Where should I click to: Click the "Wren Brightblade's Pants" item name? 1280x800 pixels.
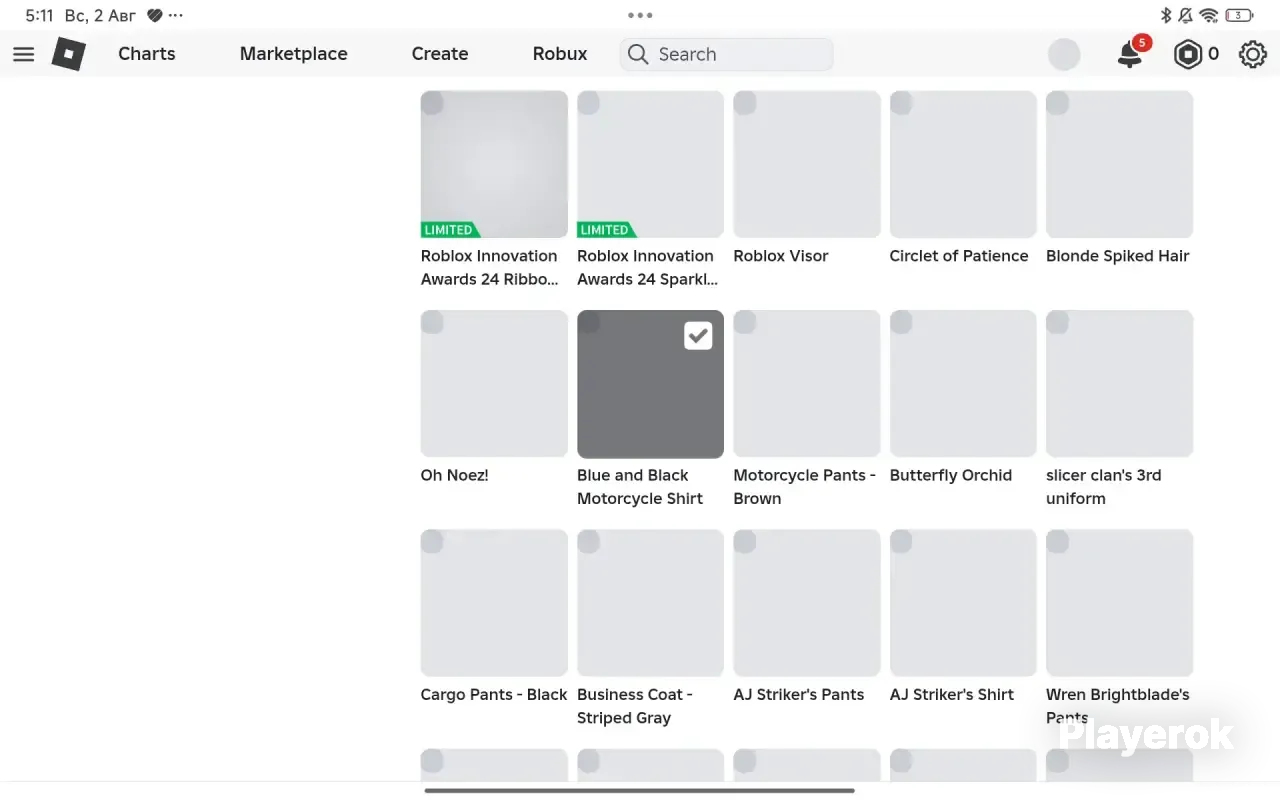[x=1118, y=706]
